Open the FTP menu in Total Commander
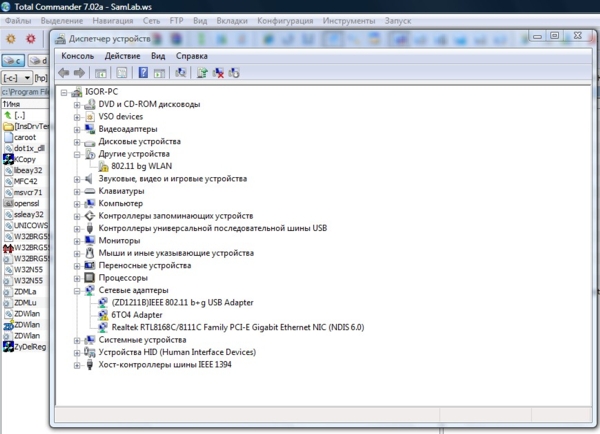The image size is (600, 434). point(176,21)
